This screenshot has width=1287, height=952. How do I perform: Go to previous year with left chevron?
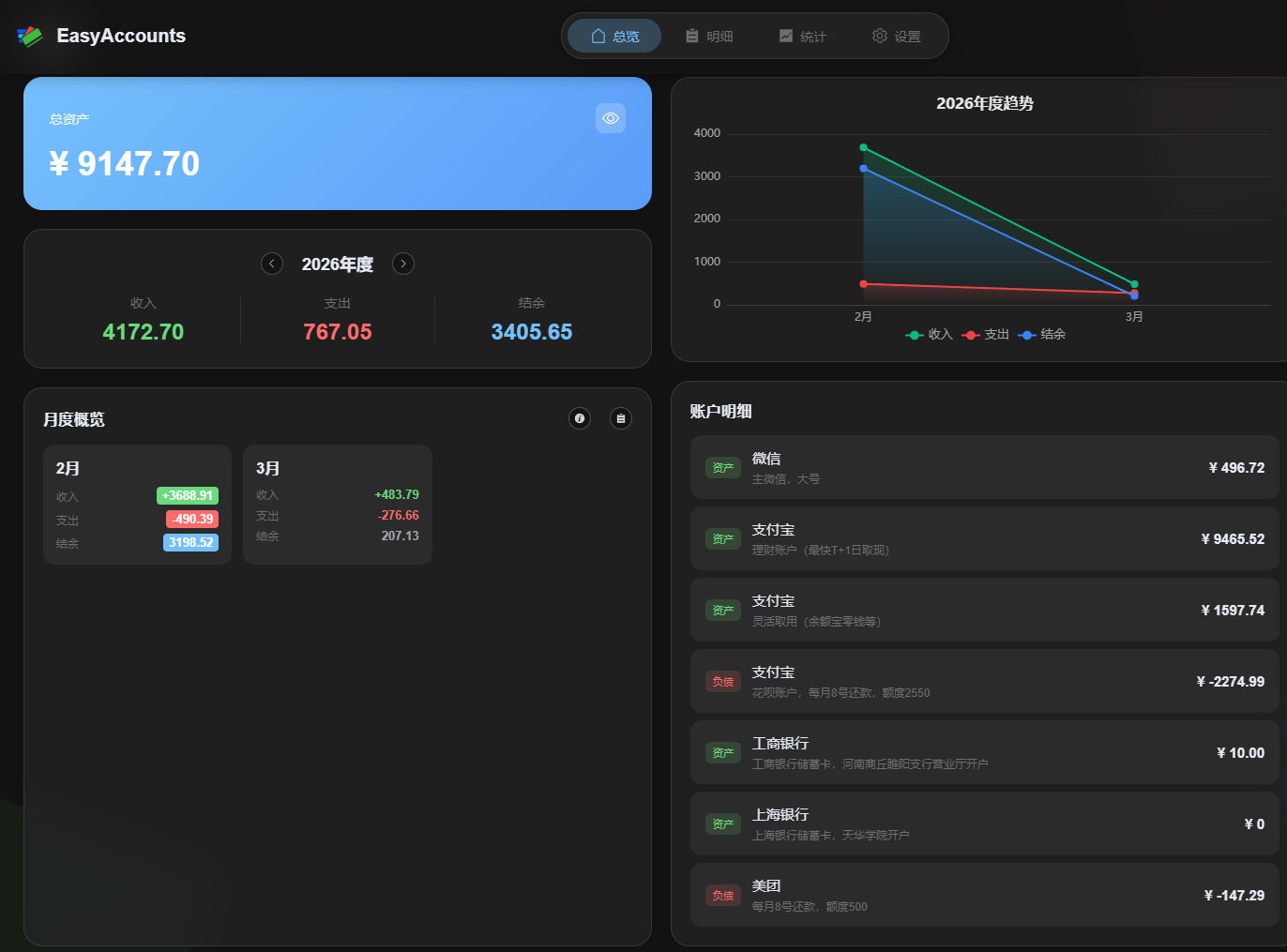(x=272, y=264)
